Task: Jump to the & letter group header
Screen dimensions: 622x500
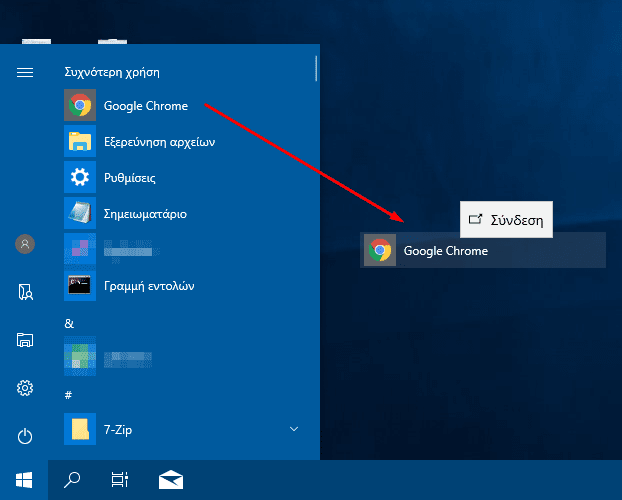Action: [x=69, y=323]
